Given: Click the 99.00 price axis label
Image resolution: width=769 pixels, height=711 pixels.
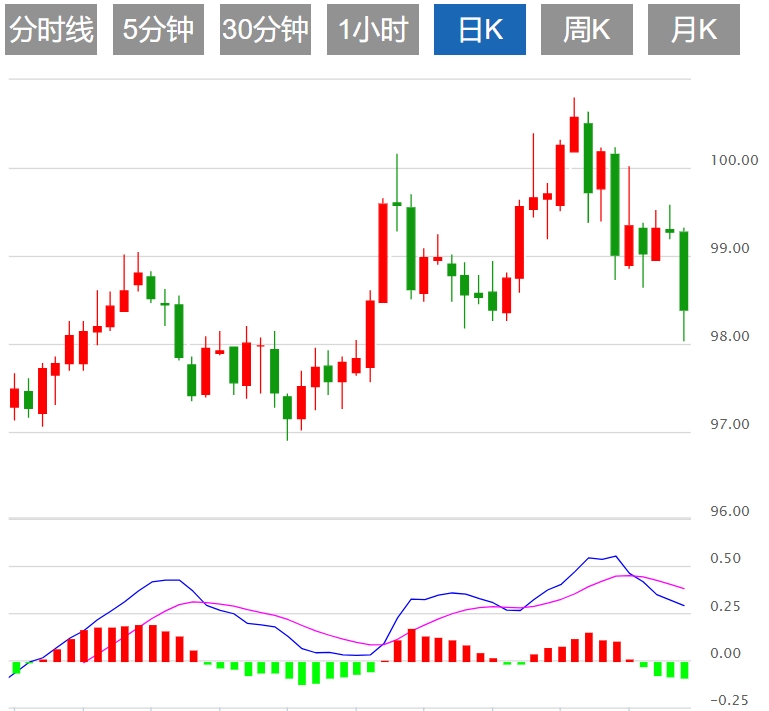Looking at the screenshot, I should [730, 248].
